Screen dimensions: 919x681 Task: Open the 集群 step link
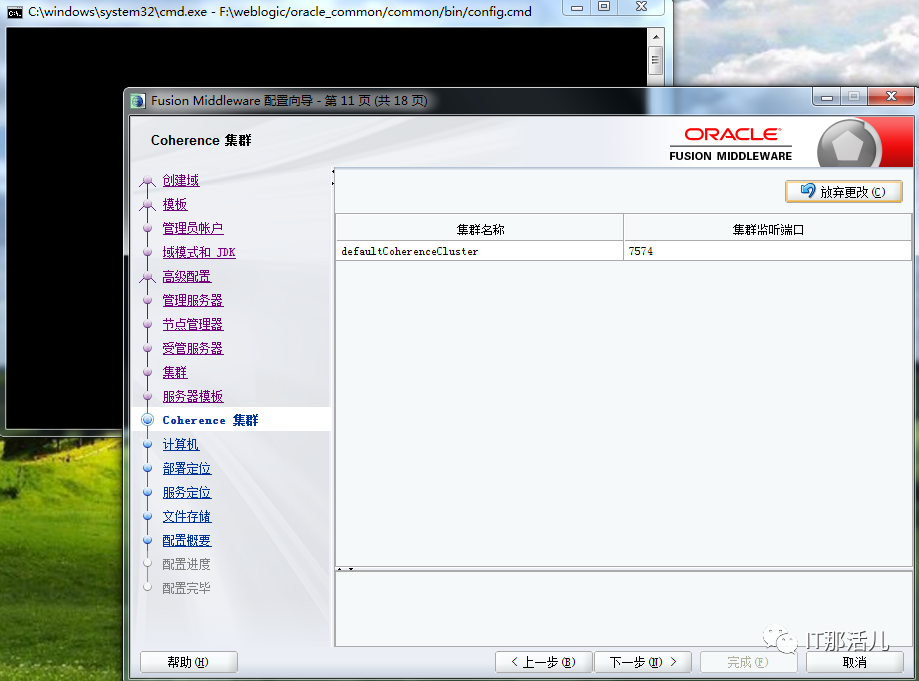pos(175,372)
